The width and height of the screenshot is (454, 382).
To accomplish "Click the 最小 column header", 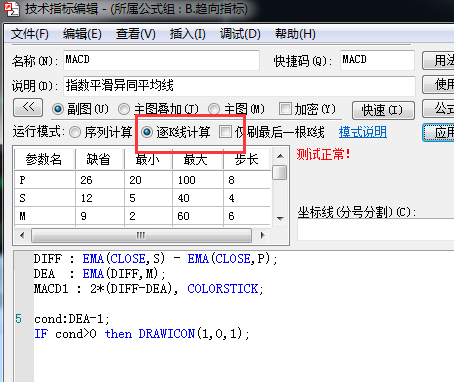I will [148, 160].
